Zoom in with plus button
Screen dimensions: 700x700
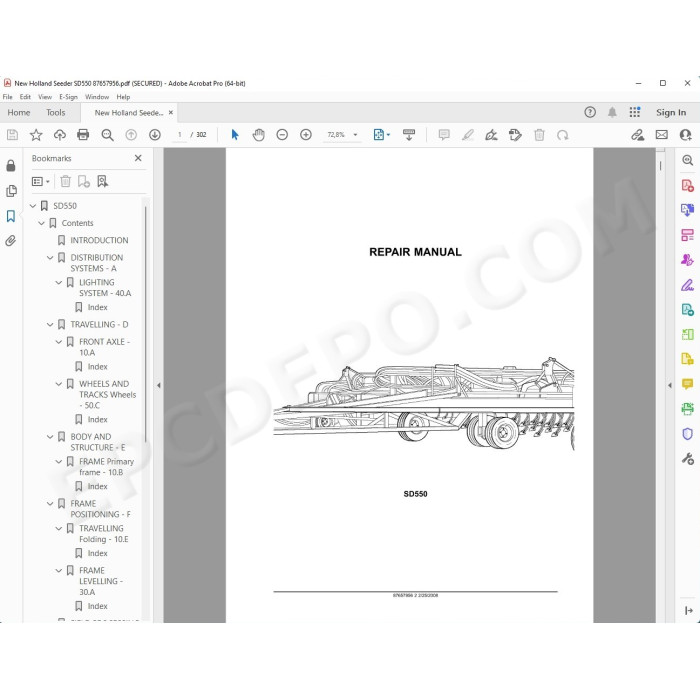306,135
